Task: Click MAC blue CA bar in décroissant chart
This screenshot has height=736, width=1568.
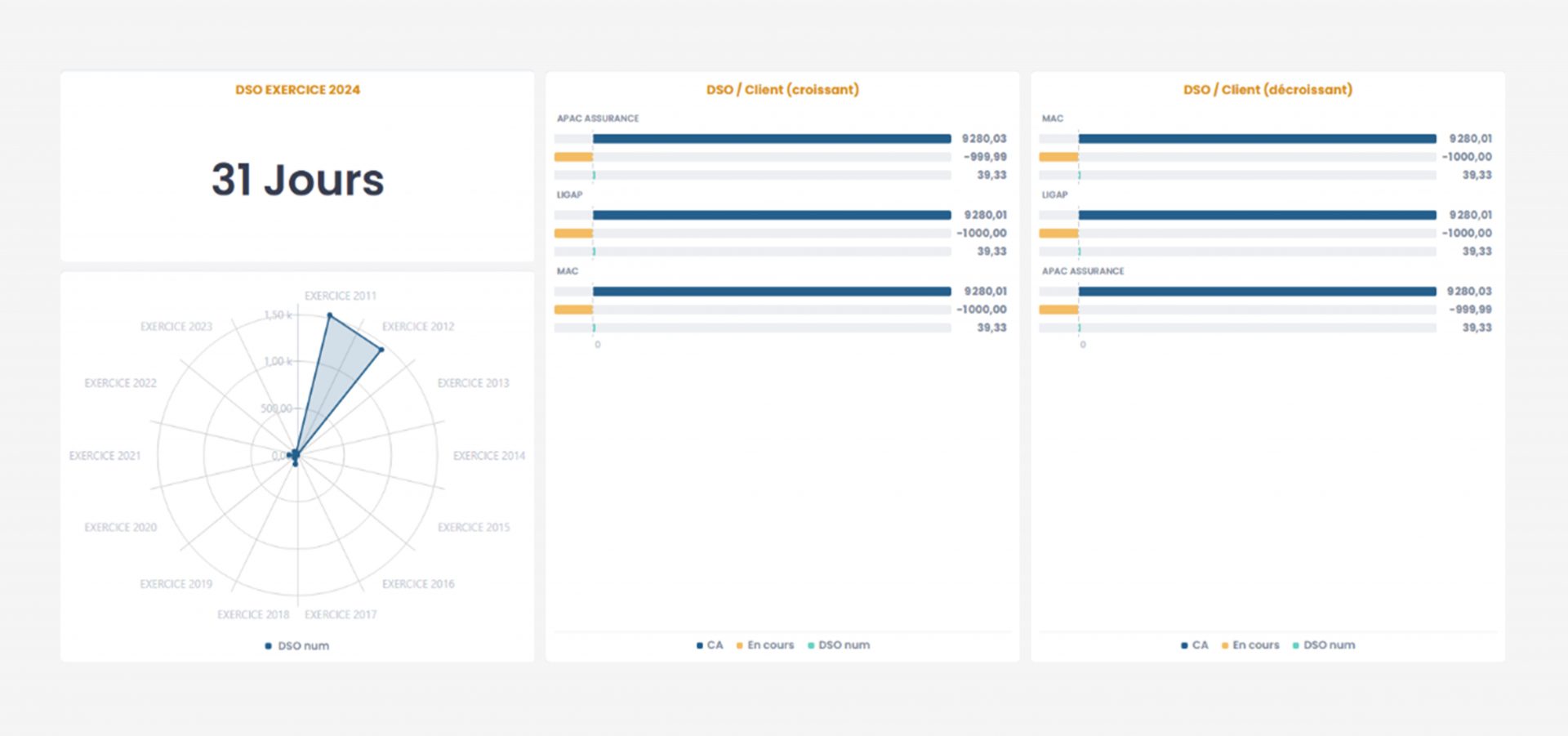Action: click(x=1257, y=139)
